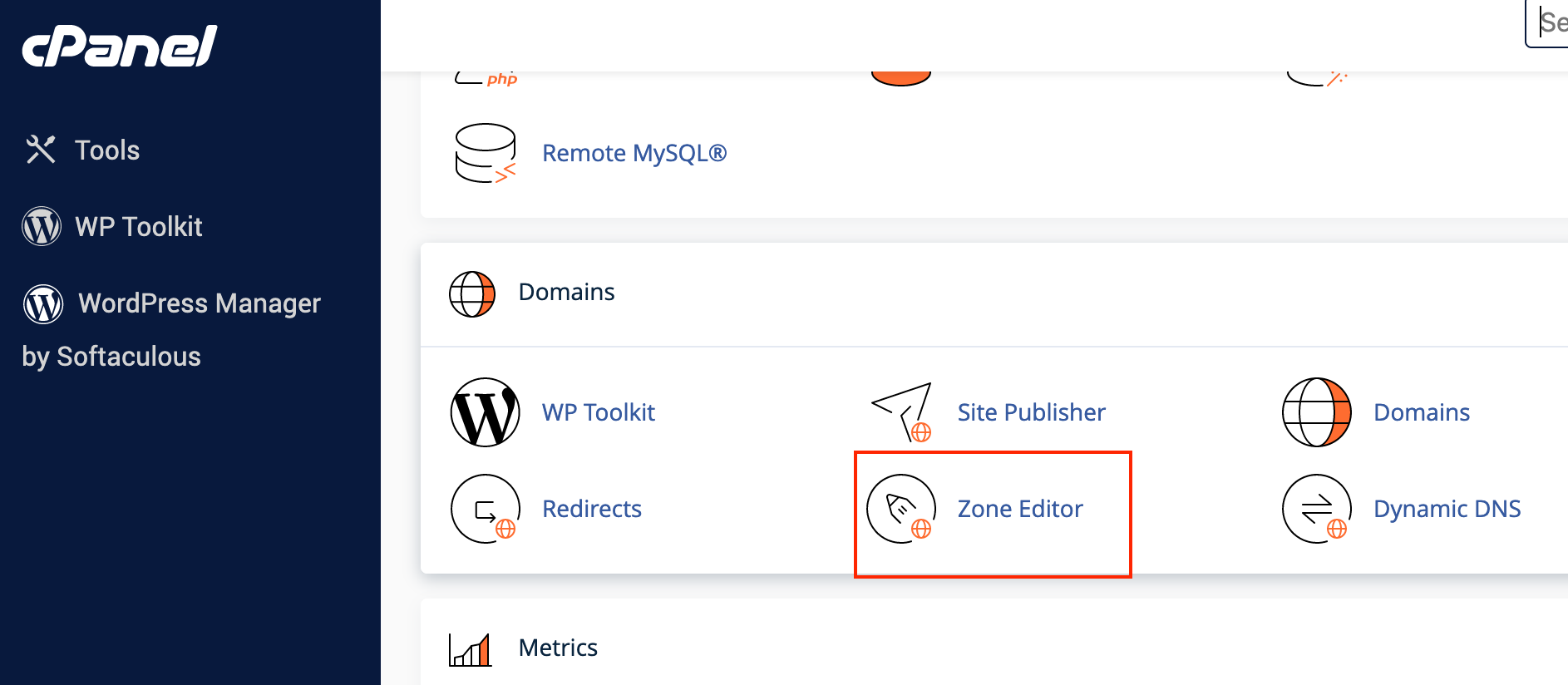Open the Dynamic DNS link
The height and width of the screenshot is (685, 1568).
[x=1447, y=509]
